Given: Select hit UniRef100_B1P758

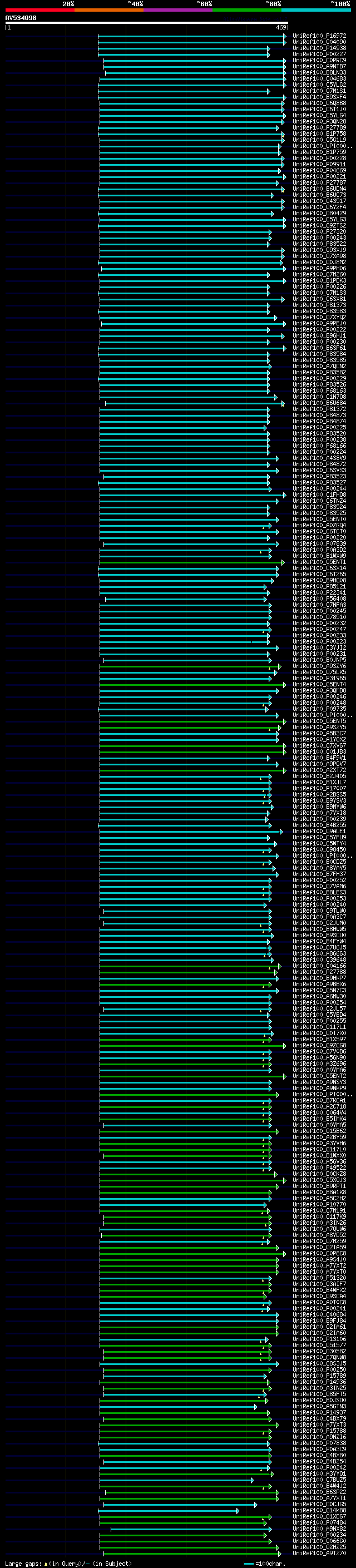Looking at the screenshot, I should coord(319,134).
